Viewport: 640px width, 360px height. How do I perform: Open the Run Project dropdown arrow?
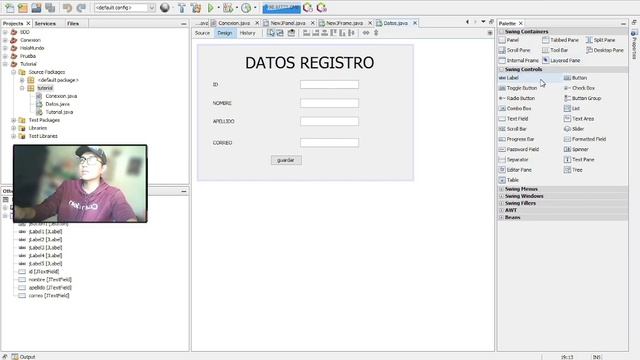tap(218, 7)
